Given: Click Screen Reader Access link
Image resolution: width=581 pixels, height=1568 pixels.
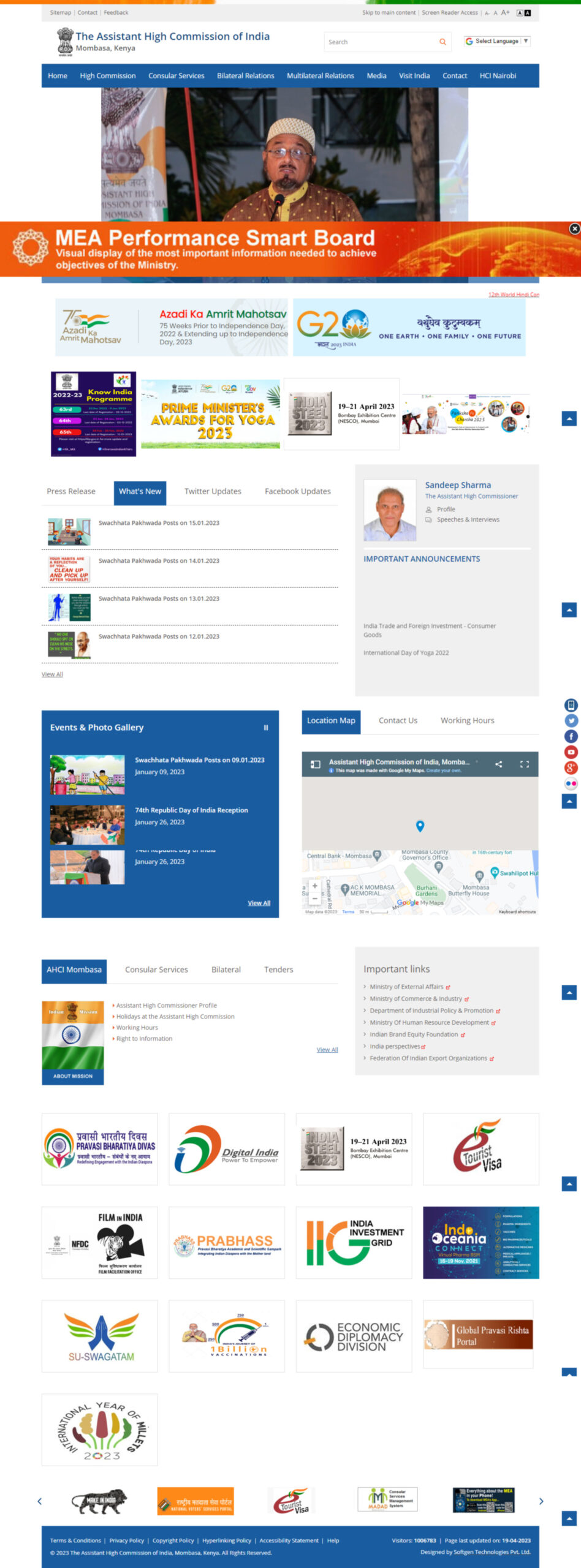Looking at the screenshot, I should pyautogui.click(x=450, y=12).
